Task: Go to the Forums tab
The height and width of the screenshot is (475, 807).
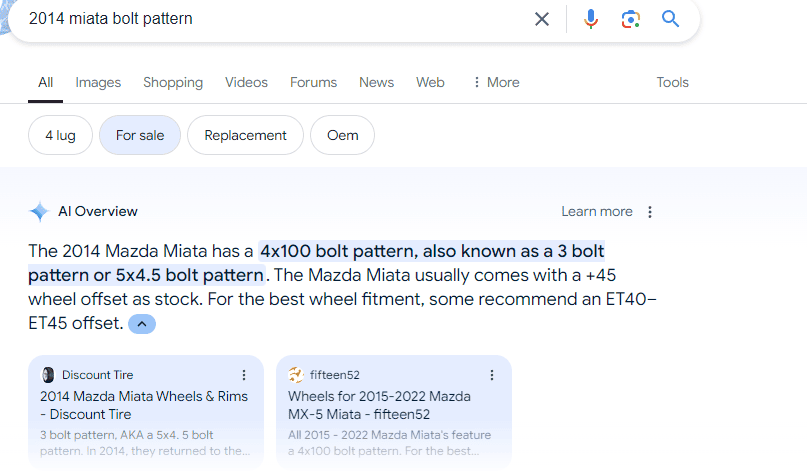Action: [313, 82]
